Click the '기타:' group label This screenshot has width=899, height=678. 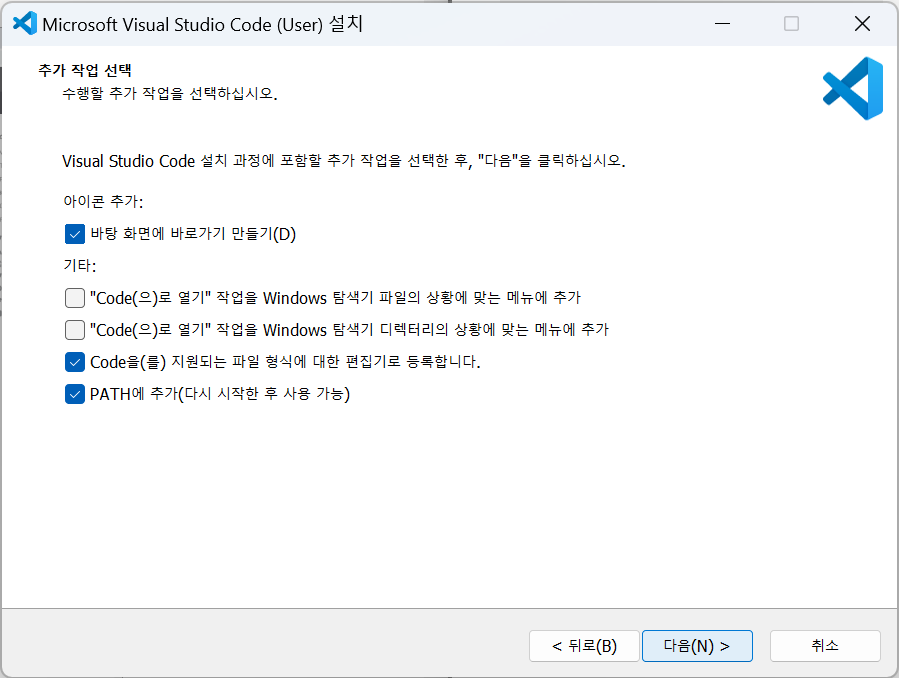pos(80,265)
